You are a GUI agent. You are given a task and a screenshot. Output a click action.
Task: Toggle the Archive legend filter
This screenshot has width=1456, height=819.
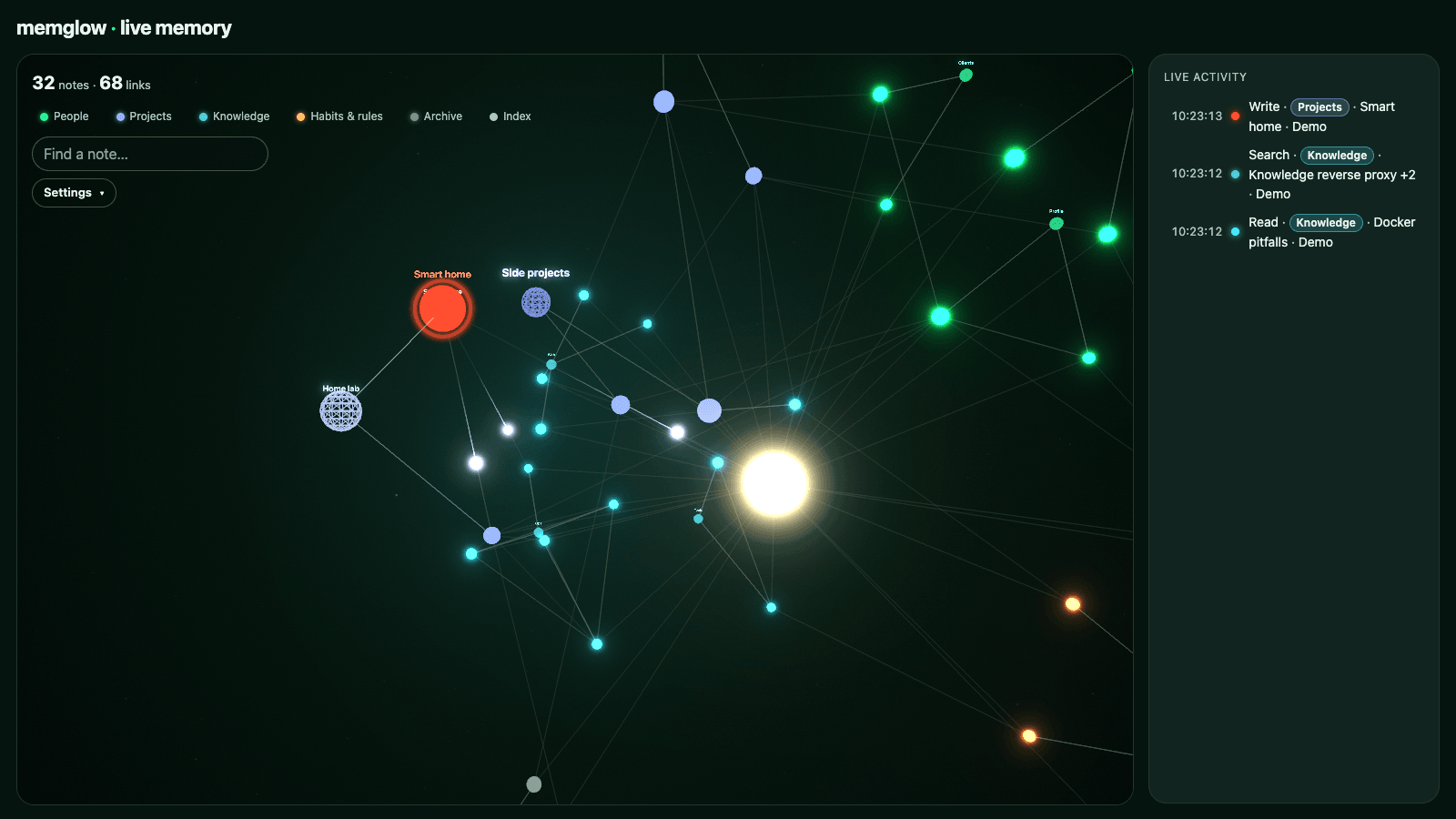(436, 116)
